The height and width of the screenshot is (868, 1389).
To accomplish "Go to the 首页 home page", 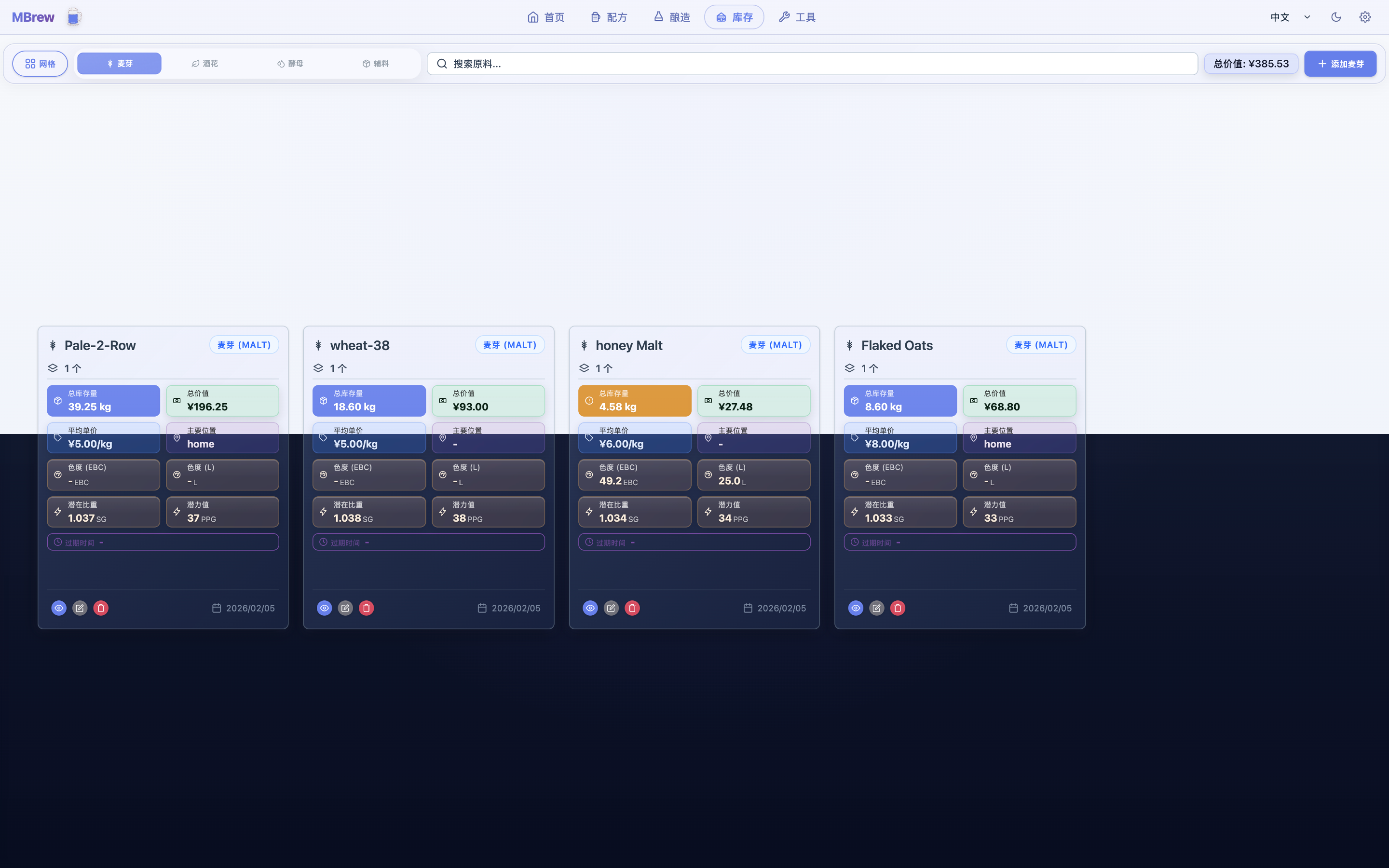I will pos(546,17).
